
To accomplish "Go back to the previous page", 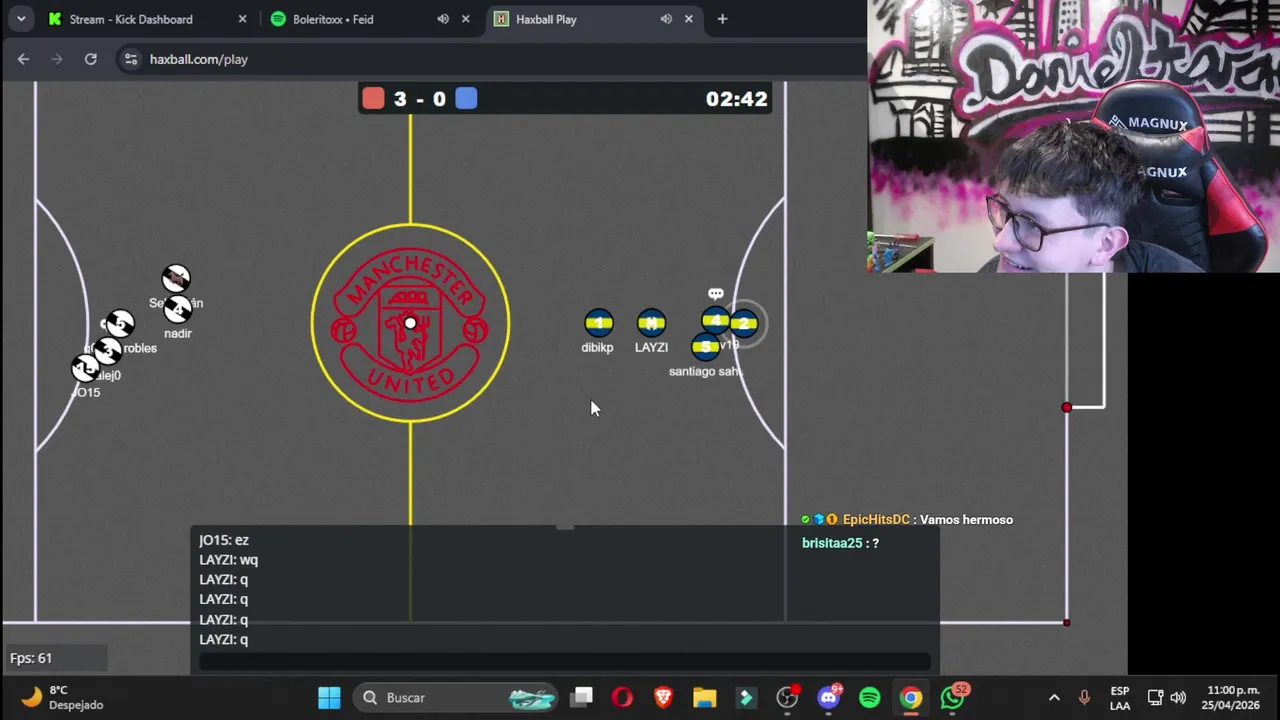I will tap(23, 59).
